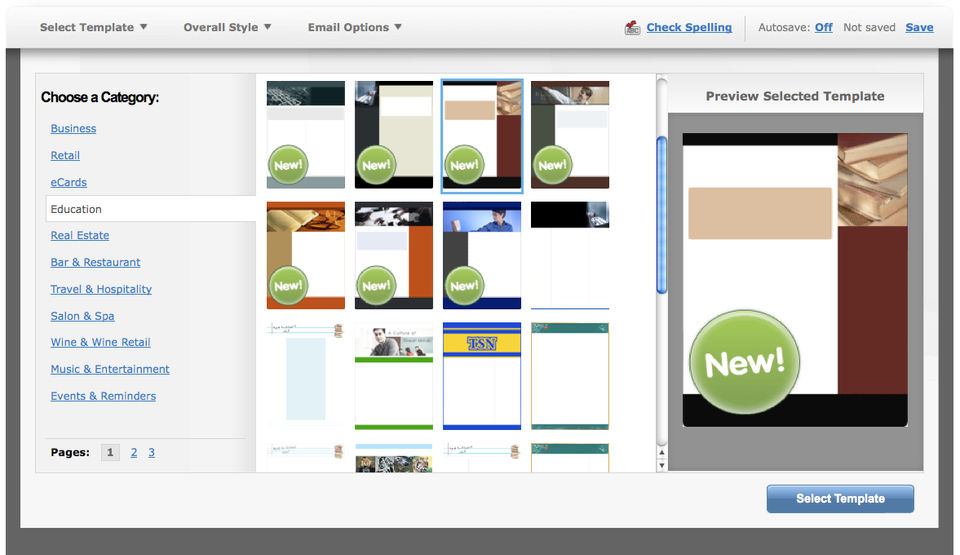Click the Select Template button
This screenshot has width=960, height=555.
point(840,499)
